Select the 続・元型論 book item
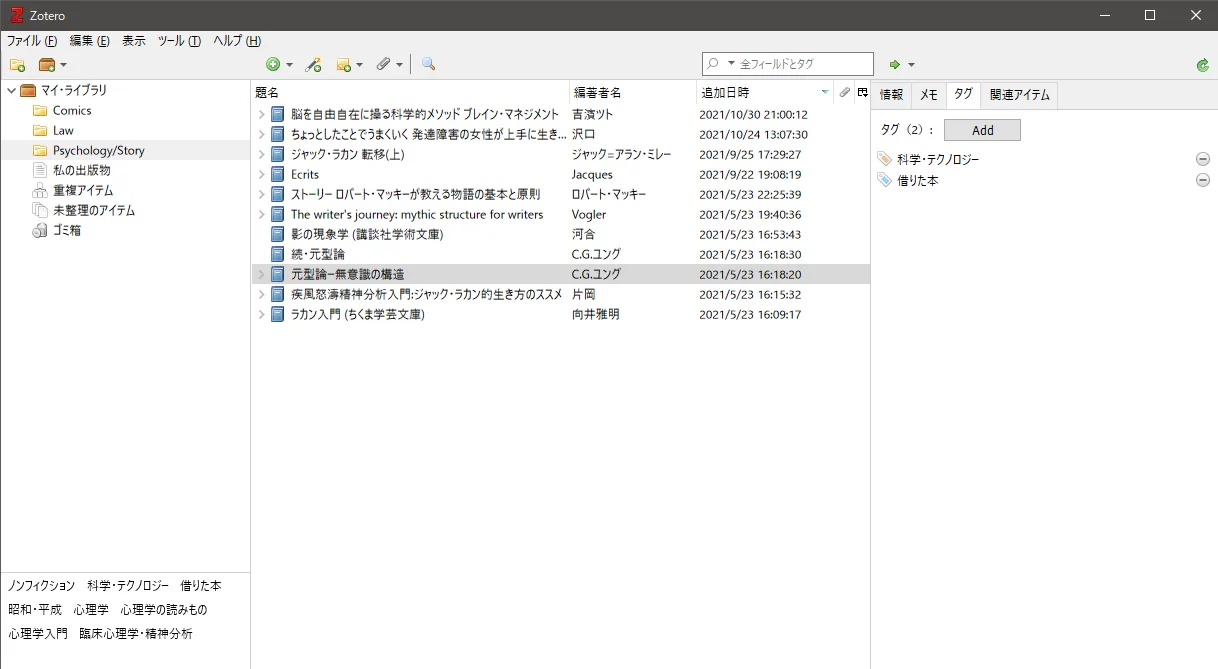This screenshot has width=1218, height=669. 560,254
